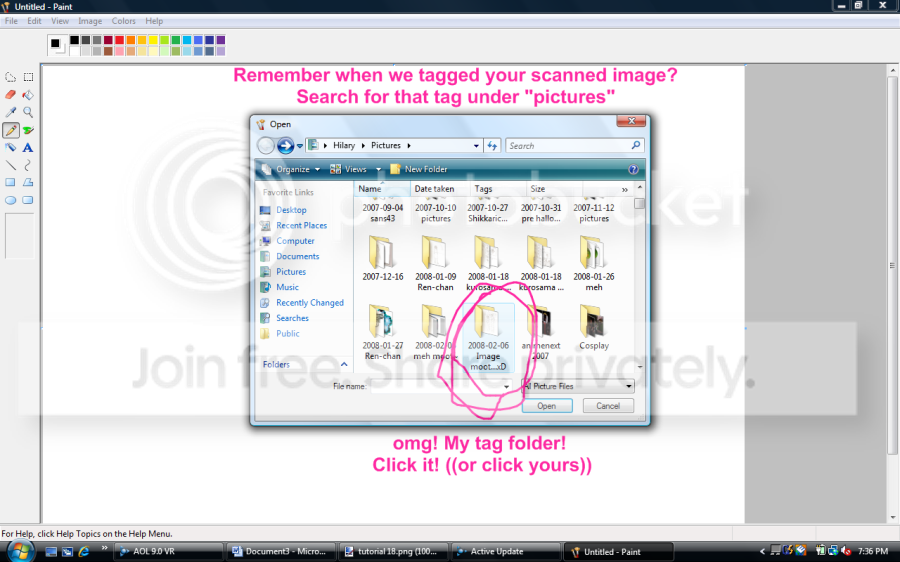Viewport: 900px width, 562px height.
Task: Select the Rectangle shape tool
Action: click(x=10, y=183)
